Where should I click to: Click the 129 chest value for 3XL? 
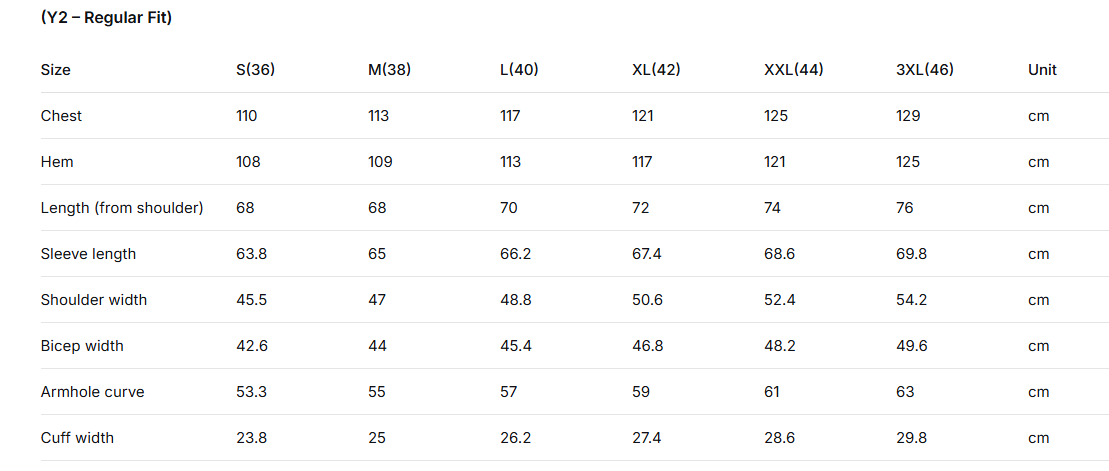908,116
